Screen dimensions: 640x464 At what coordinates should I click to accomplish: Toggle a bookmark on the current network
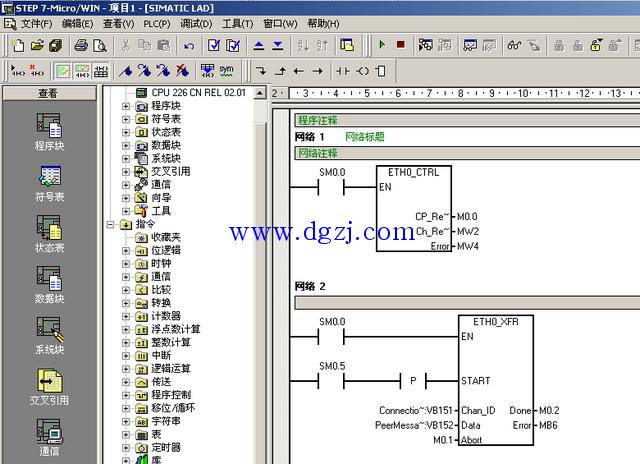(126, 71)
